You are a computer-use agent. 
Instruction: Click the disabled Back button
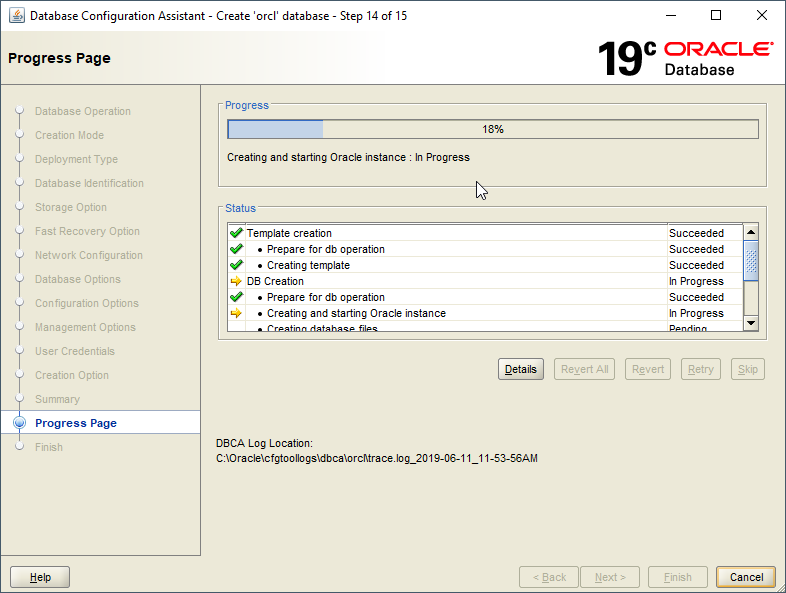549,577
